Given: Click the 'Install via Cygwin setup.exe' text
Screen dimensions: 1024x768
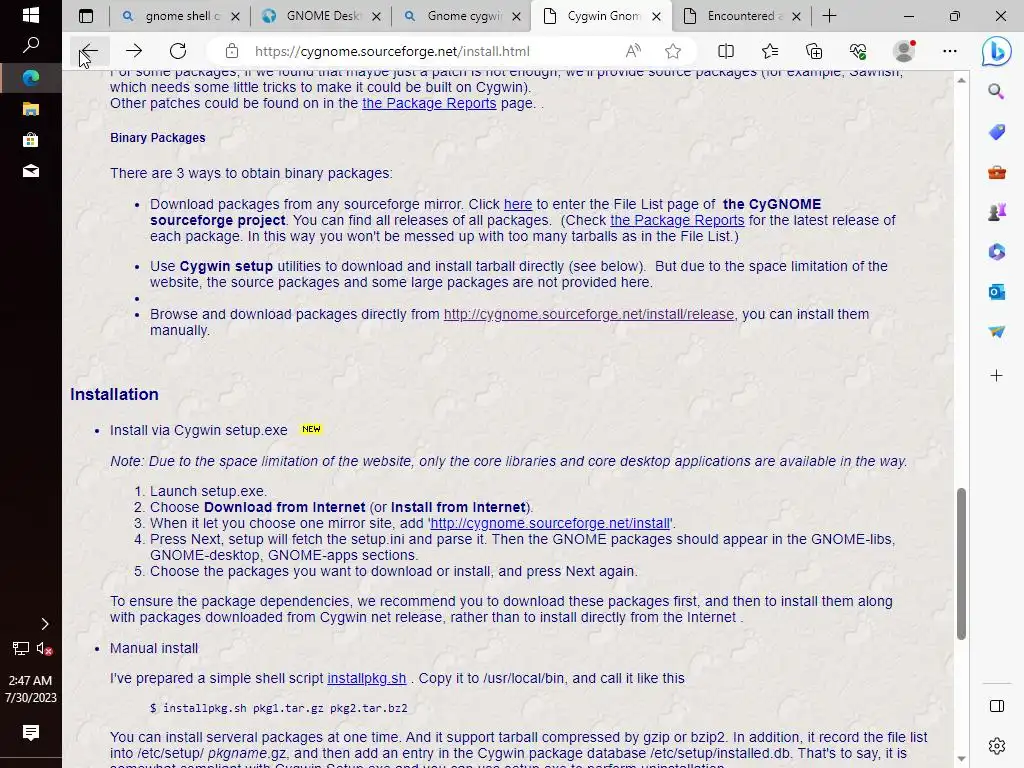Looking at the screenshot, I should pyautogui.click(x=199, y=430).
